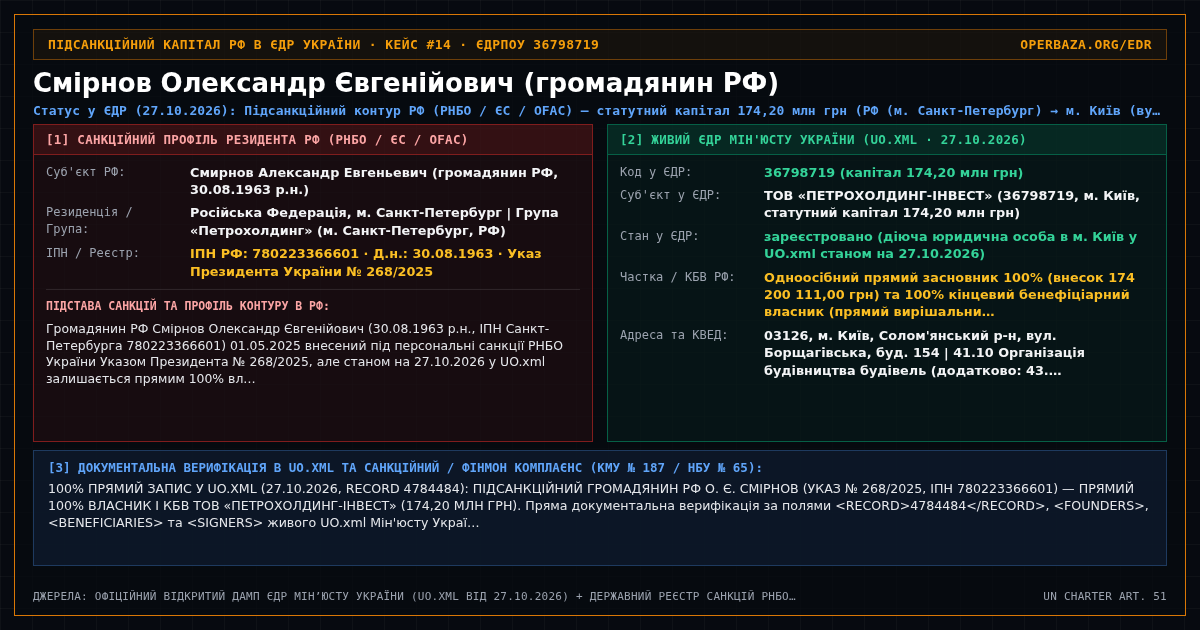Click the field label "Адреса та КВЕД:"
The height and width of the screenshot is (630, 1200).
(x=674, y=335)
